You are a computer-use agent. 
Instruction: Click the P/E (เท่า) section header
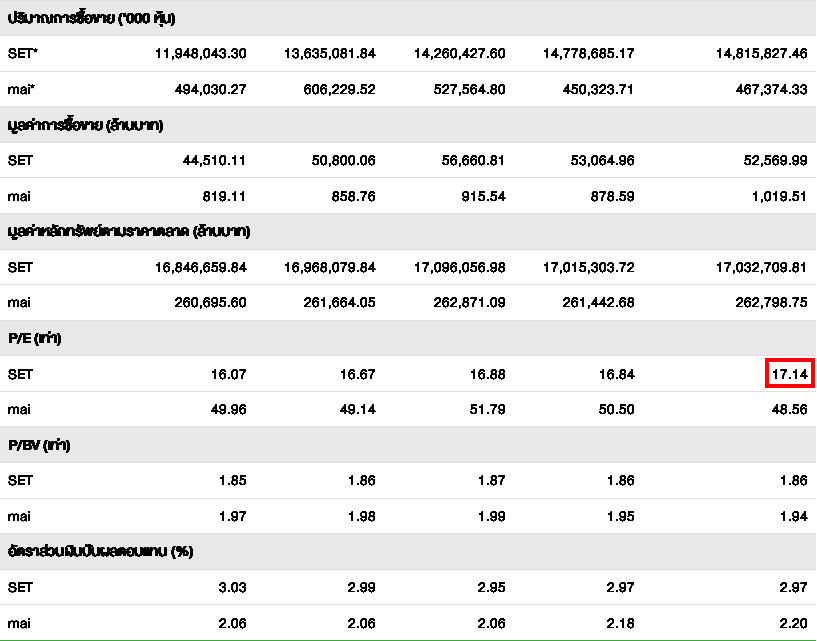34,339
